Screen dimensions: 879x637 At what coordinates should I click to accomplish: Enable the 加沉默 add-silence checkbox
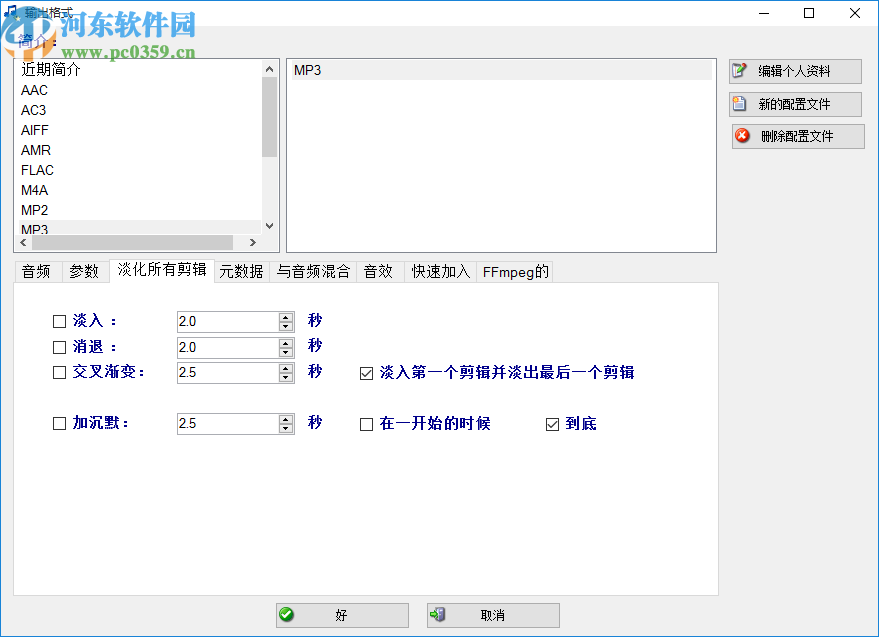click(x=59, y=423)
